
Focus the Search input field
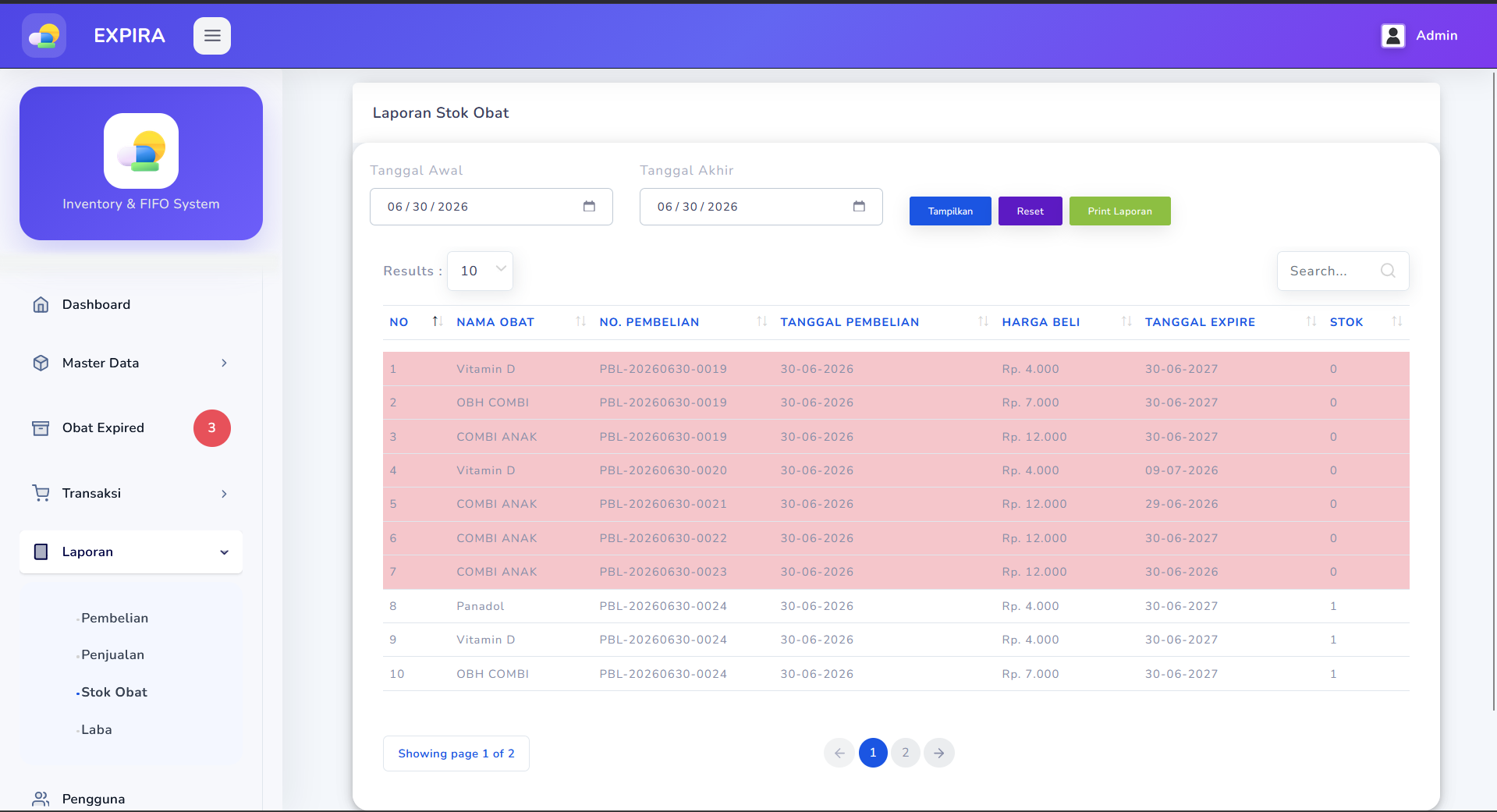pos(1343,271)
